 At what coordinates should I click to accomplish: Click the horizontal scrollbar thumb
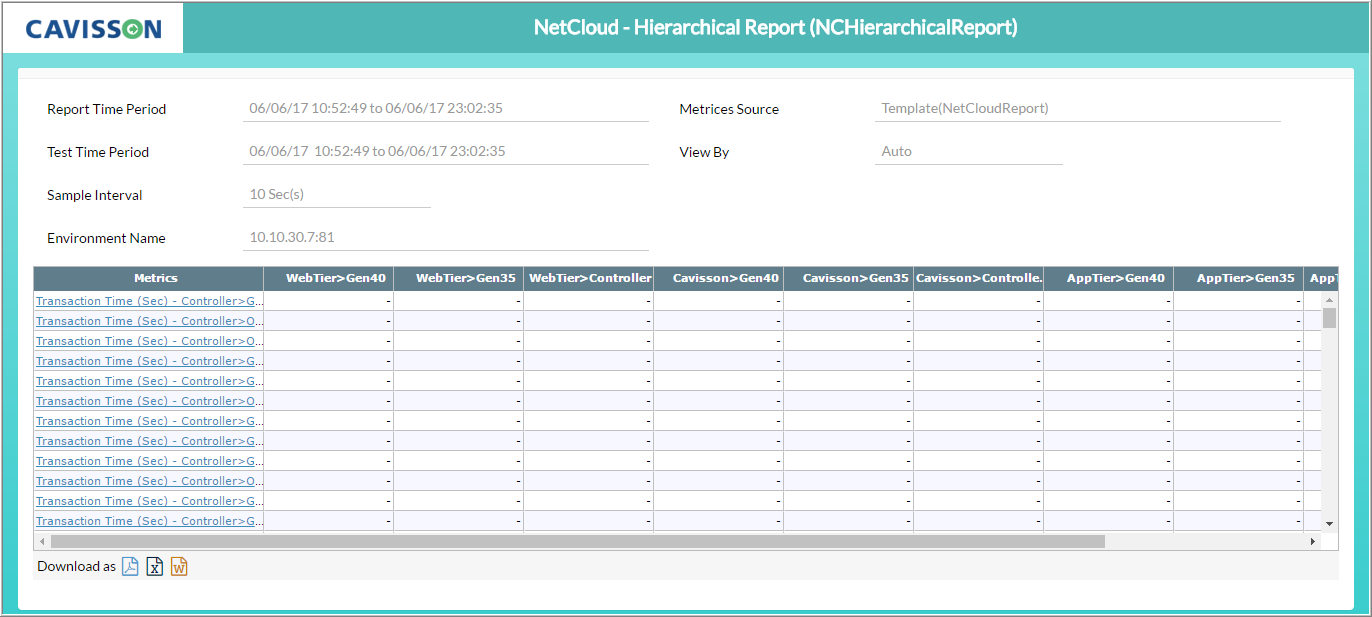(578, 541)
